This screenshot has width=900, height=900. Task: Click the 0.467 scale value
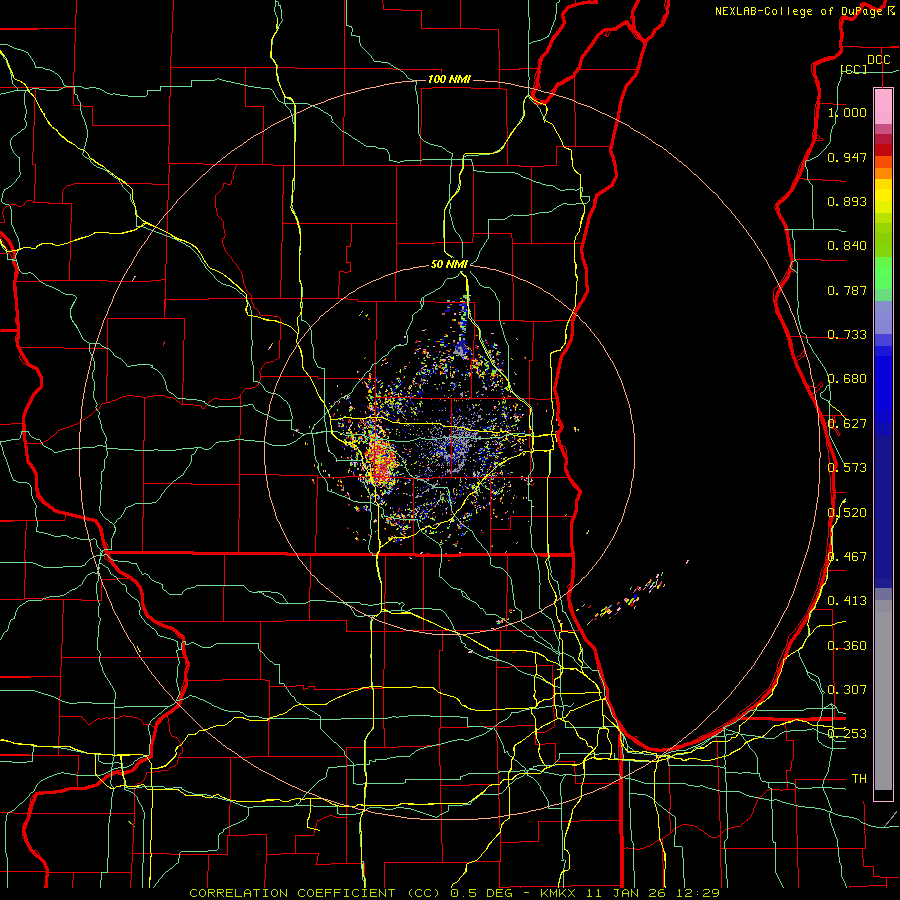click(847, 557)
